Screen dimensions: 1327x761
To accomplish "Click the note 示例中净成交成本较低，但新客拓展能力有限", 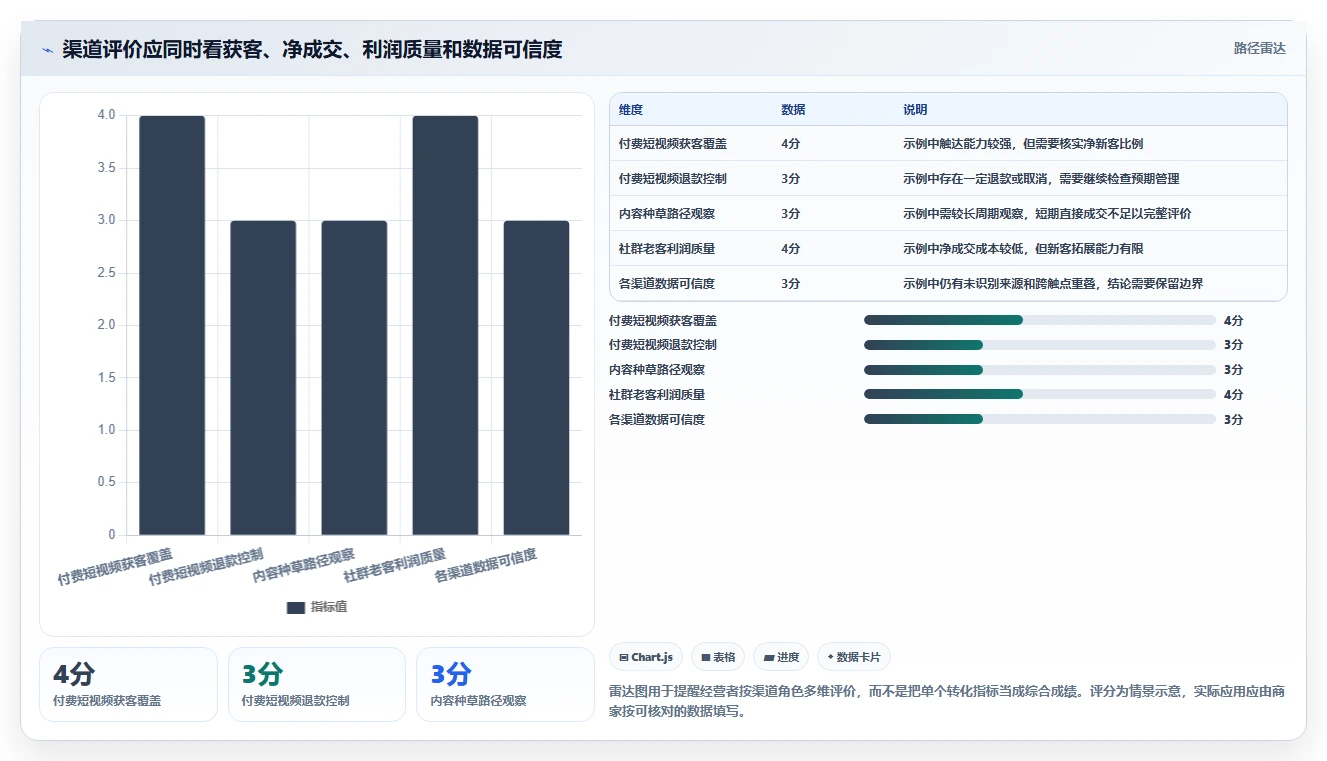I will click(x=1023, y=249).
